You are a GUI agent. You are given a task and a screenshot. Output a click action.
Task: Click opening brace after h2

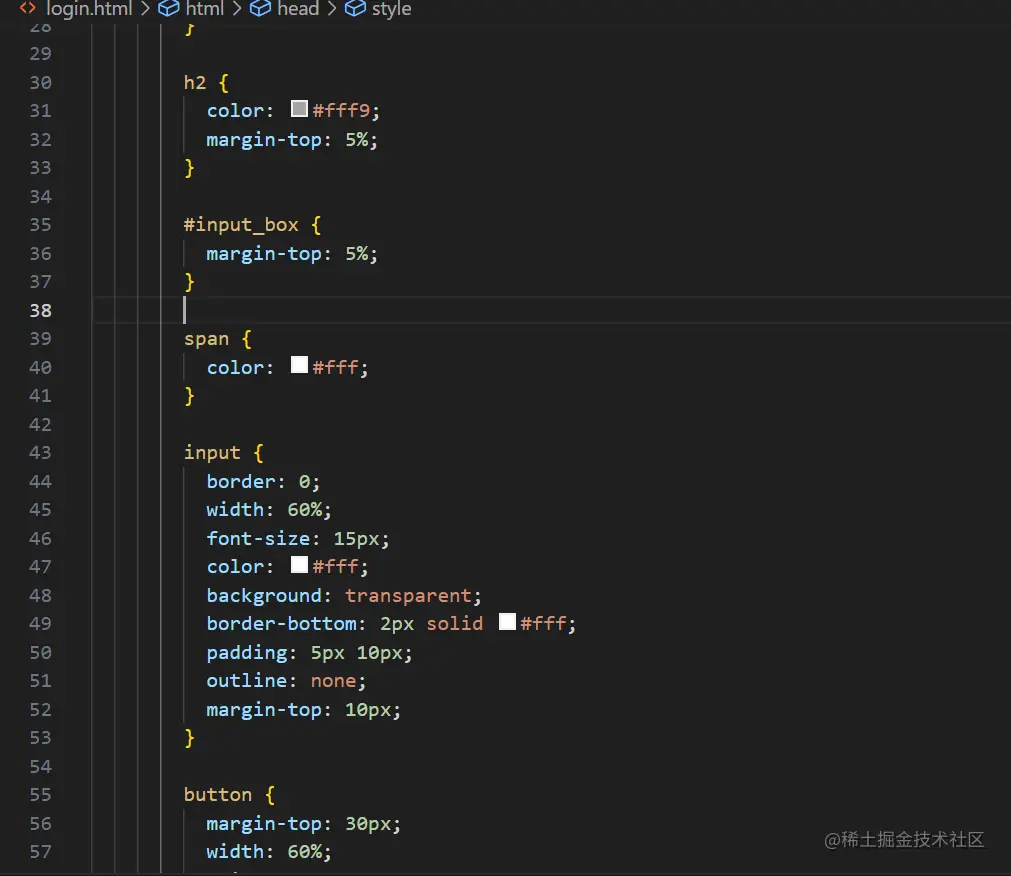[x=223, y=83]
